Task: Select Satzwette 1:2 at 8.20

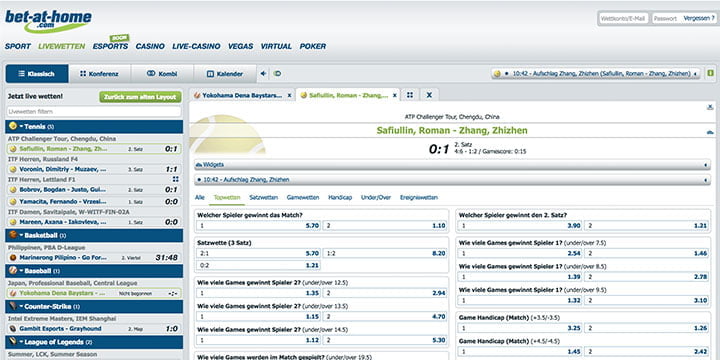Action: click(385, 253)
